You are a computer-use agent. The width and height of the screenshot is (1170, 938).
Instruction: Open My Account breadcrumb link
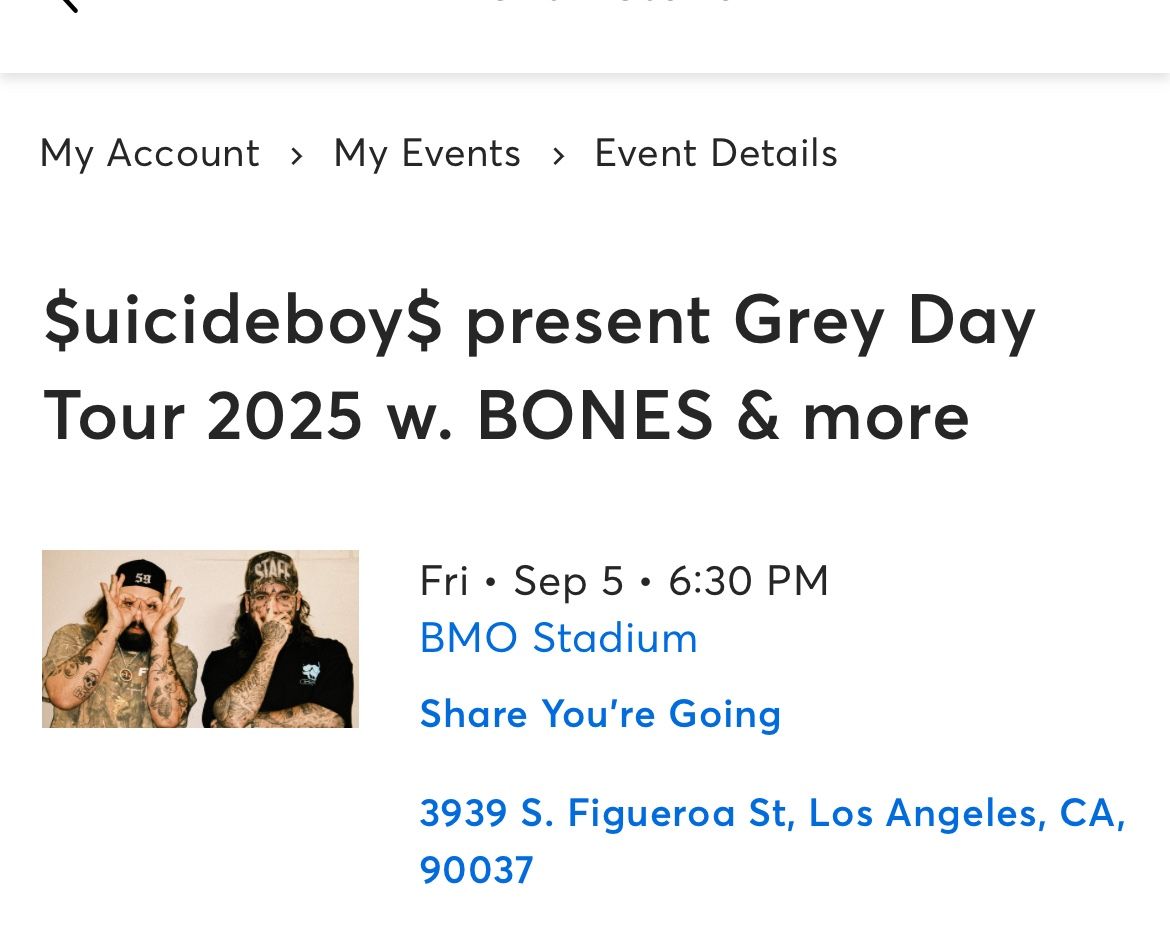pos(150,154)
